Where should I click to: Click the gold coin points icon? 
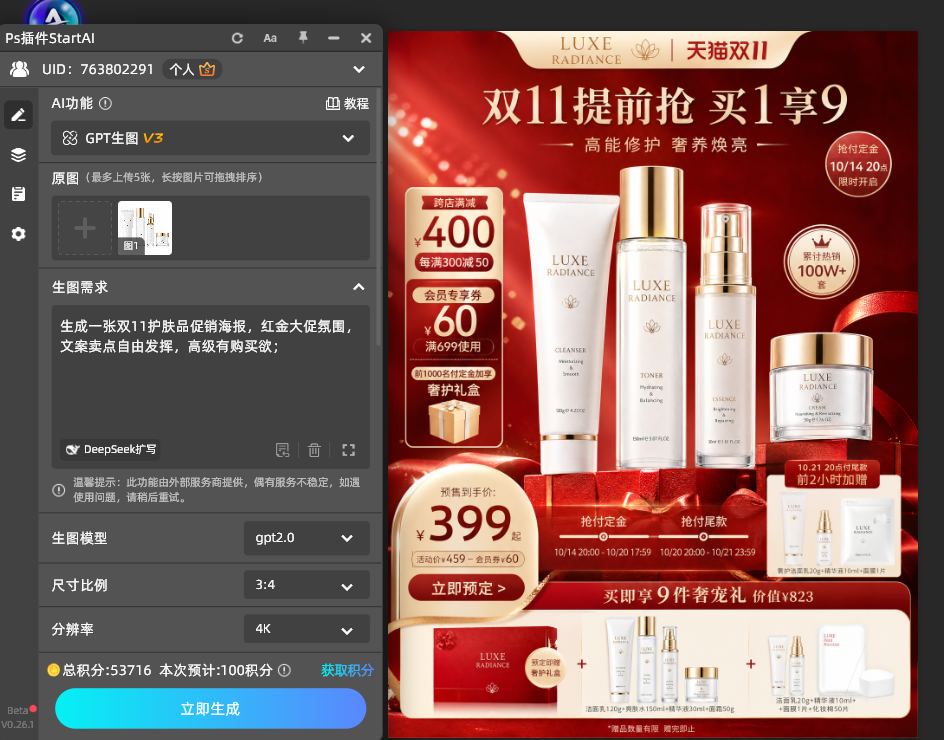54,670
